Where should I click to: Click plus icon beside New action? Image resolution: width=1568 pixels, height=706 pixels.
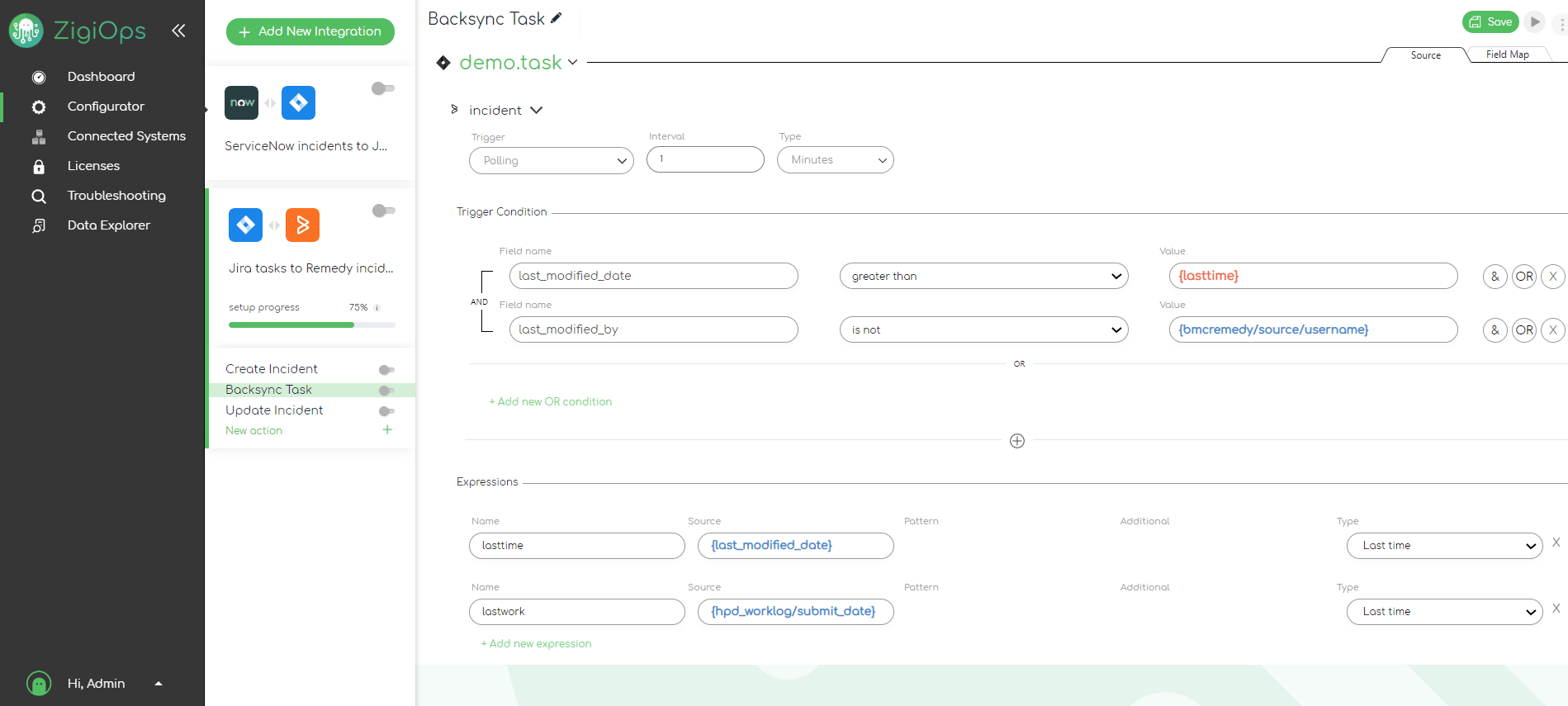[x=387, y=430]
